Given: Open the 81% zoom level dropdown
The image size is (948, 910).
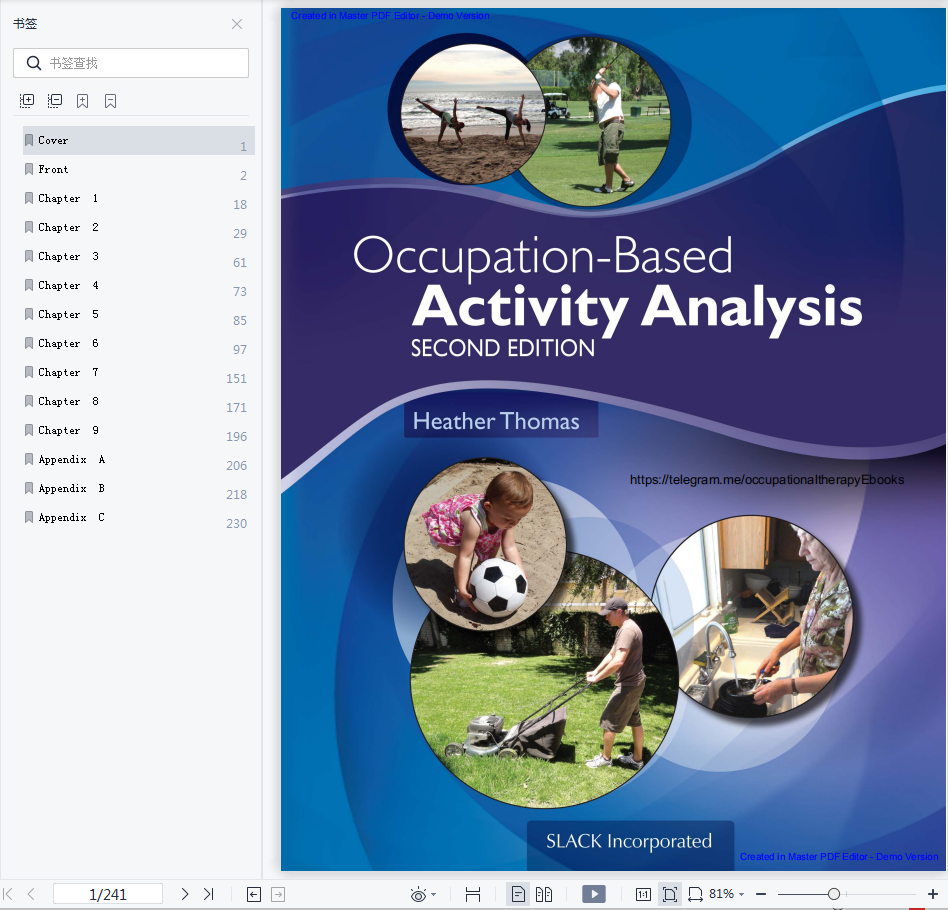Looking at the screenshot, I should point(727,894).
